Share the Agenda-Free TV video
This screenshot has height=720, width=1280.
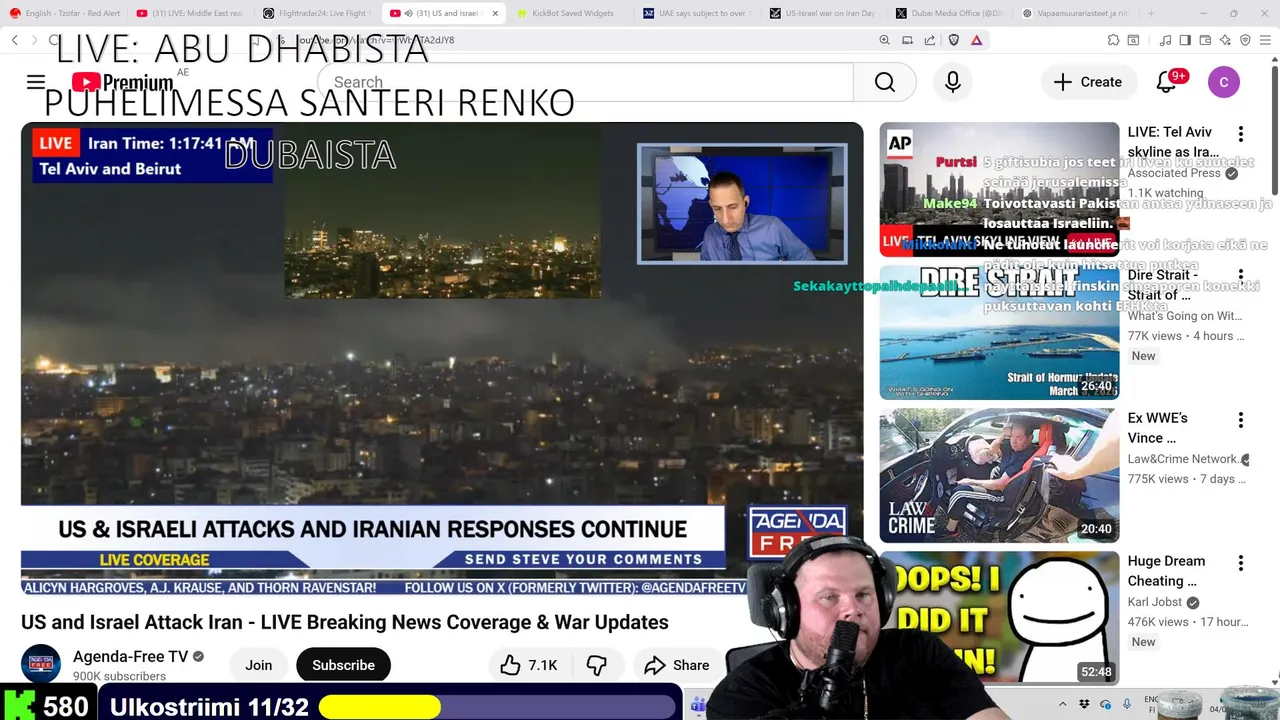pyautogui.click(x=677, y=665)
